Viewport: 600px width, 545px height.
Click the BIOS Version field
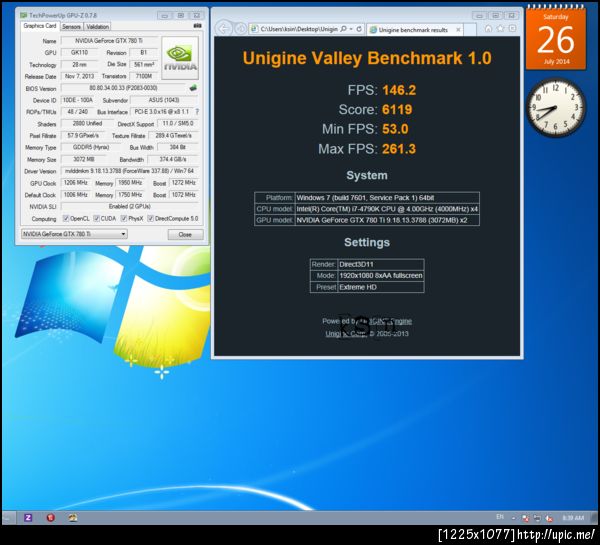[x=123, y=88]
